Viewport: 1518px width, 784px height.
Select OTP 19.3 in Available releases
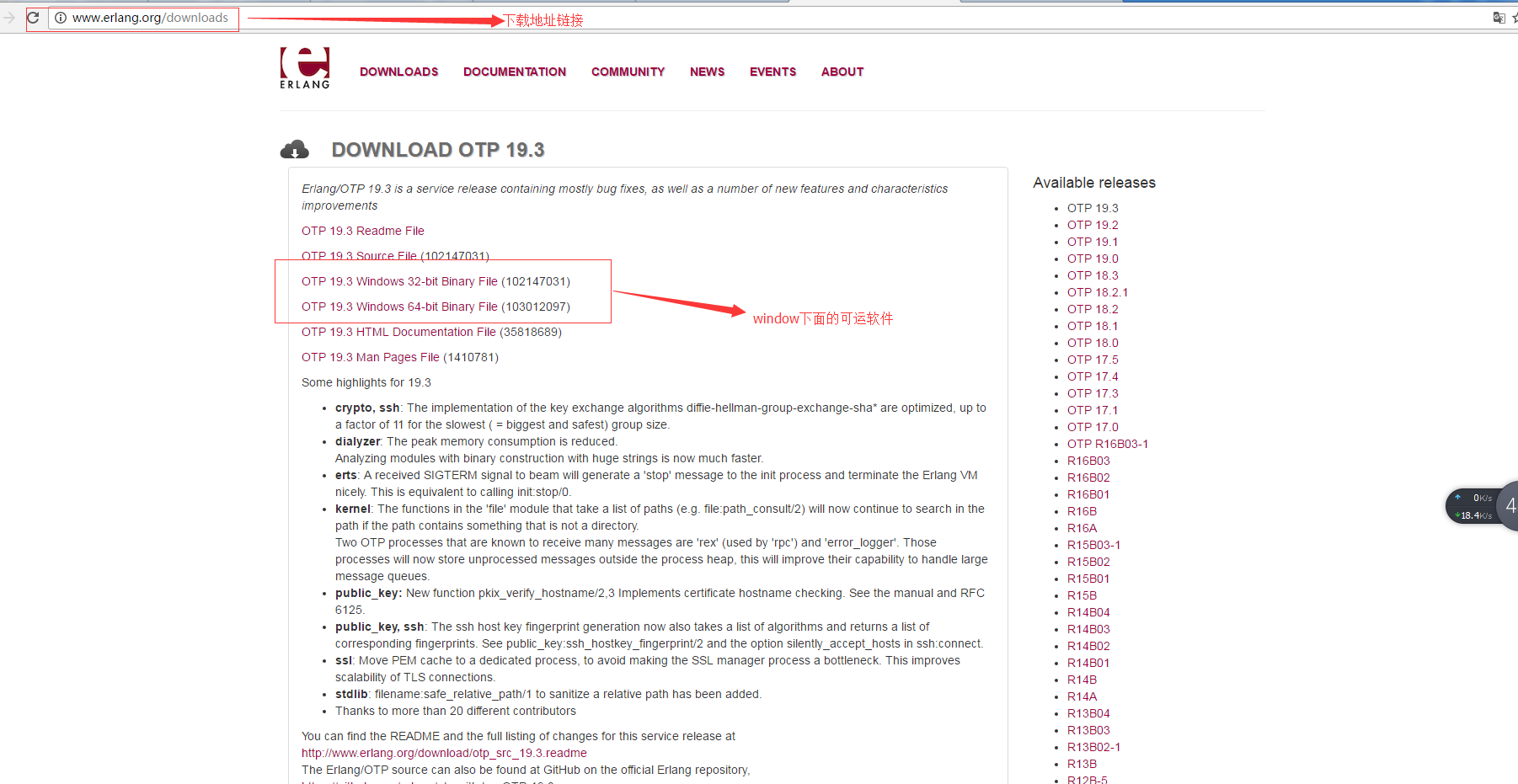pos(1093,208)
